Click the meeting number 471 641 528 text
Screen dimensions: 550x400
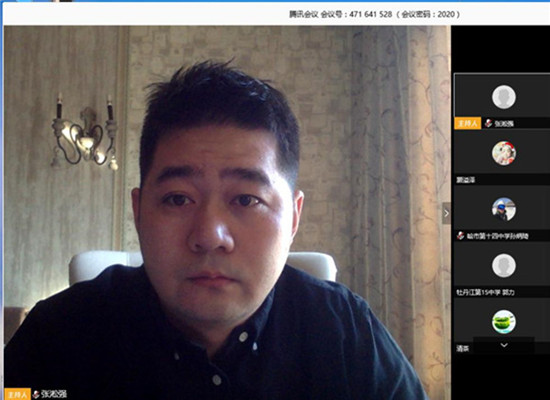[370, 14]
